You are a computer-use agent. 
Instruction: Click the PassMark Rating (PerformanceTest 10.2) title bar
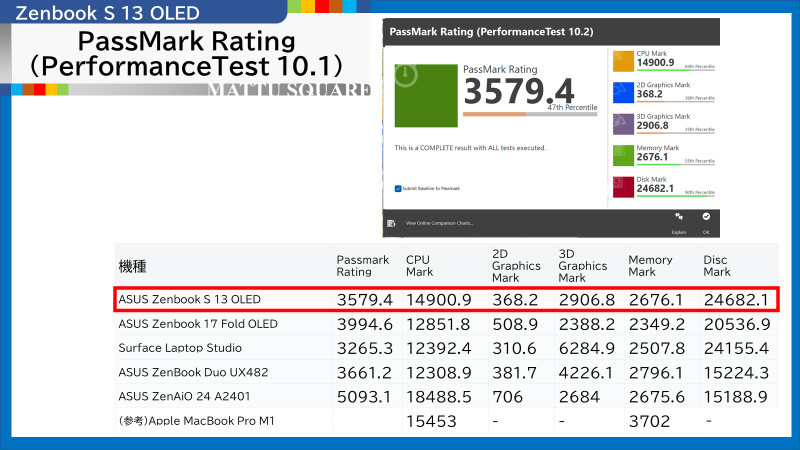(x=551, y=32)
